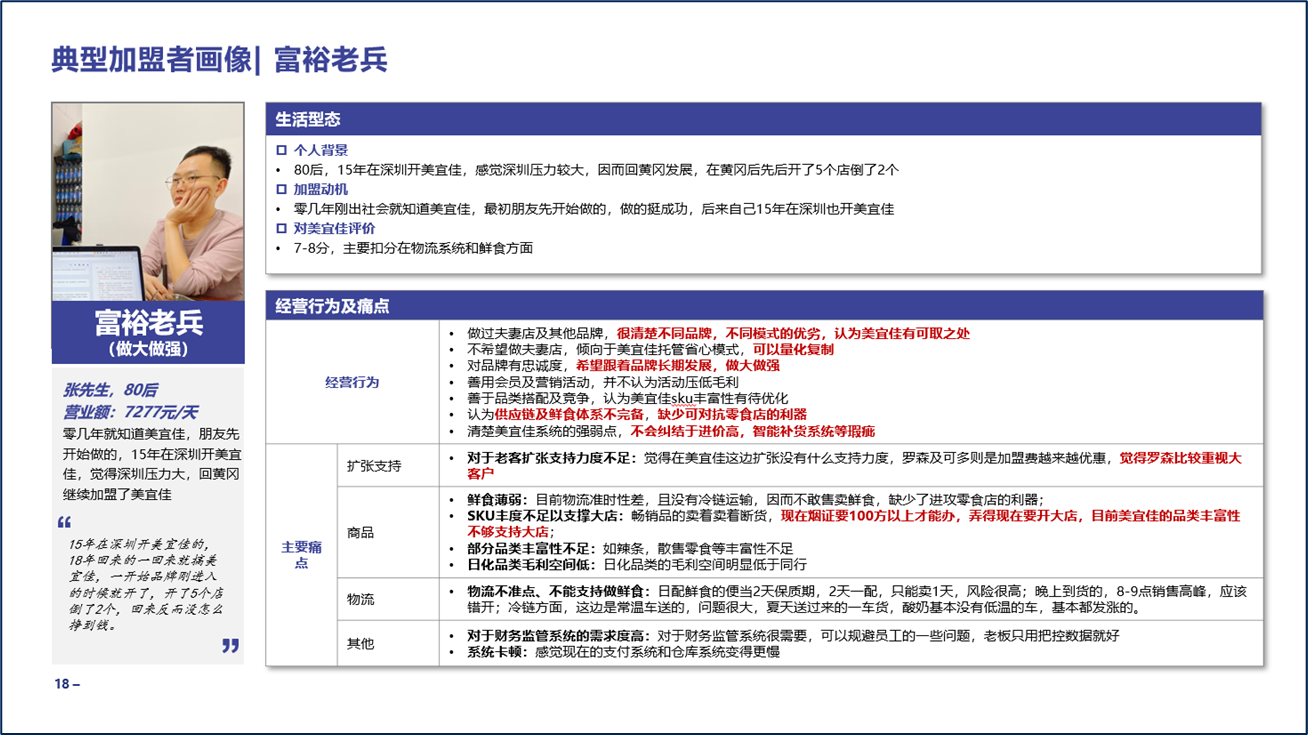
Task: Click the large 富裕老兵 persona label under the photo
Action: [148, 322]
